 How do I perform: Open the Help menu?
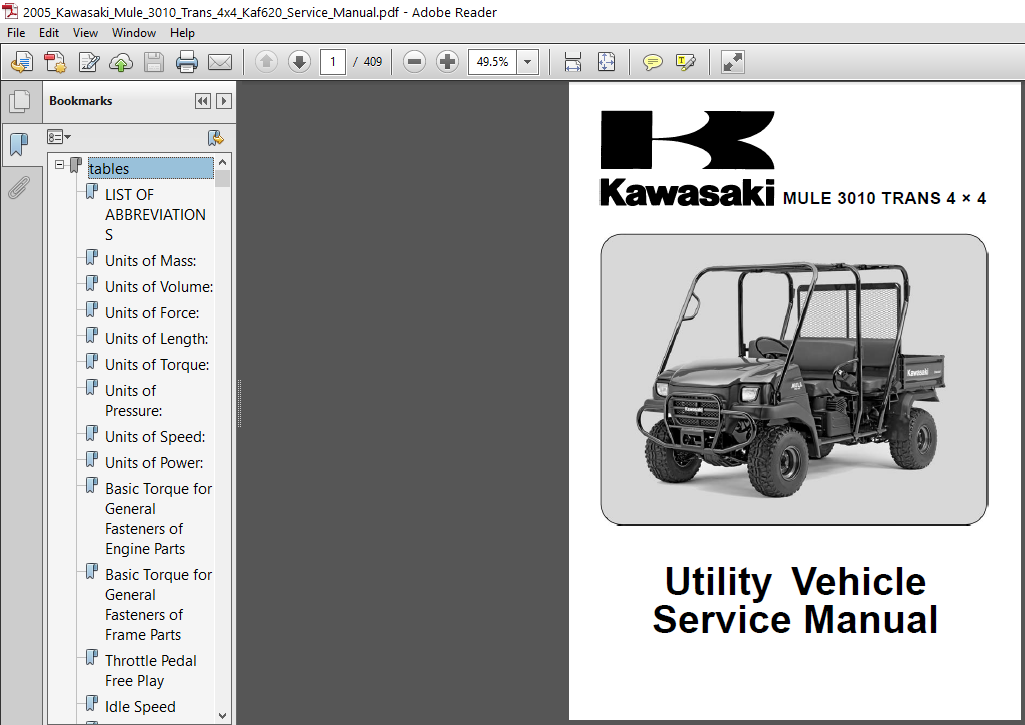[182, 33]
